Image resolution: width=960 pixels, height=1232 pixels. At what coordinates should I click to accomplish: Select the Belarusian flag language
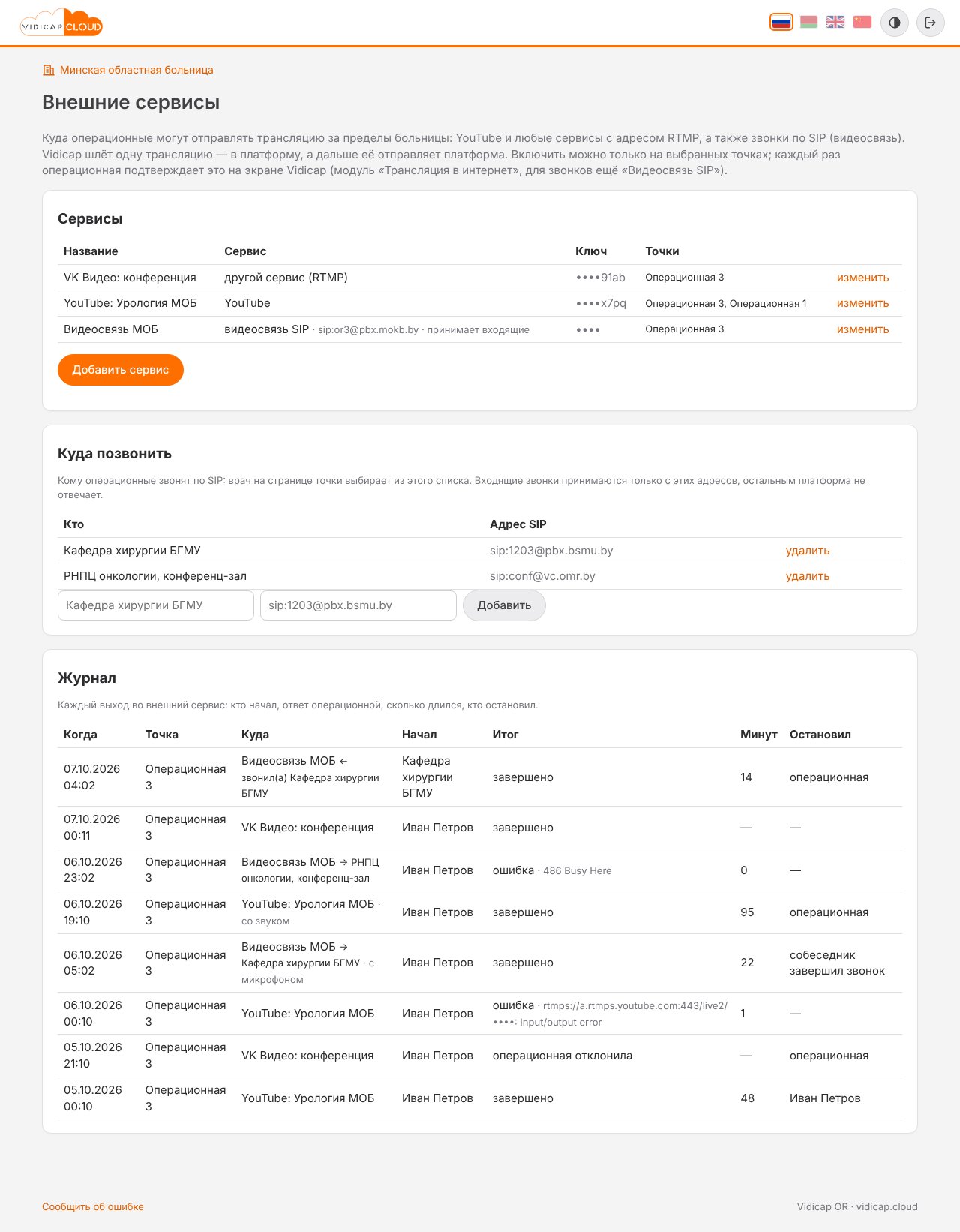808,23
